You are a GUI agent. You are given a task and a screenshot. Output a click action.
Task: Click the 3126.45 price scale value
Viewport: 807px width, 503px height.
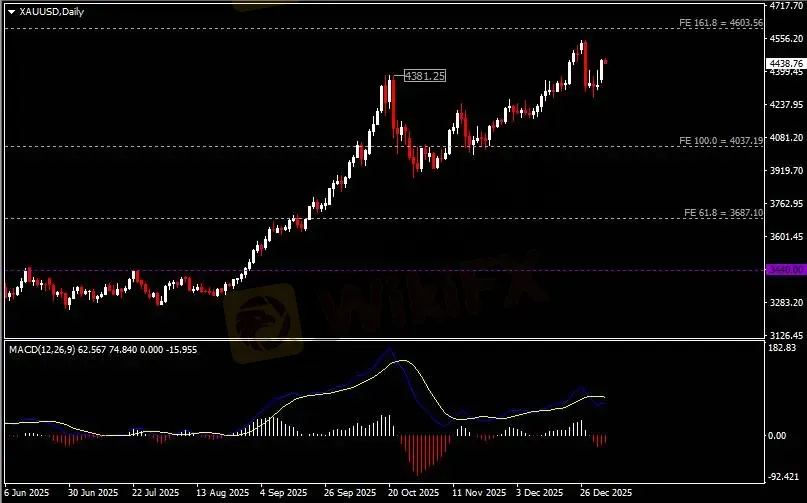click(786, 335)
